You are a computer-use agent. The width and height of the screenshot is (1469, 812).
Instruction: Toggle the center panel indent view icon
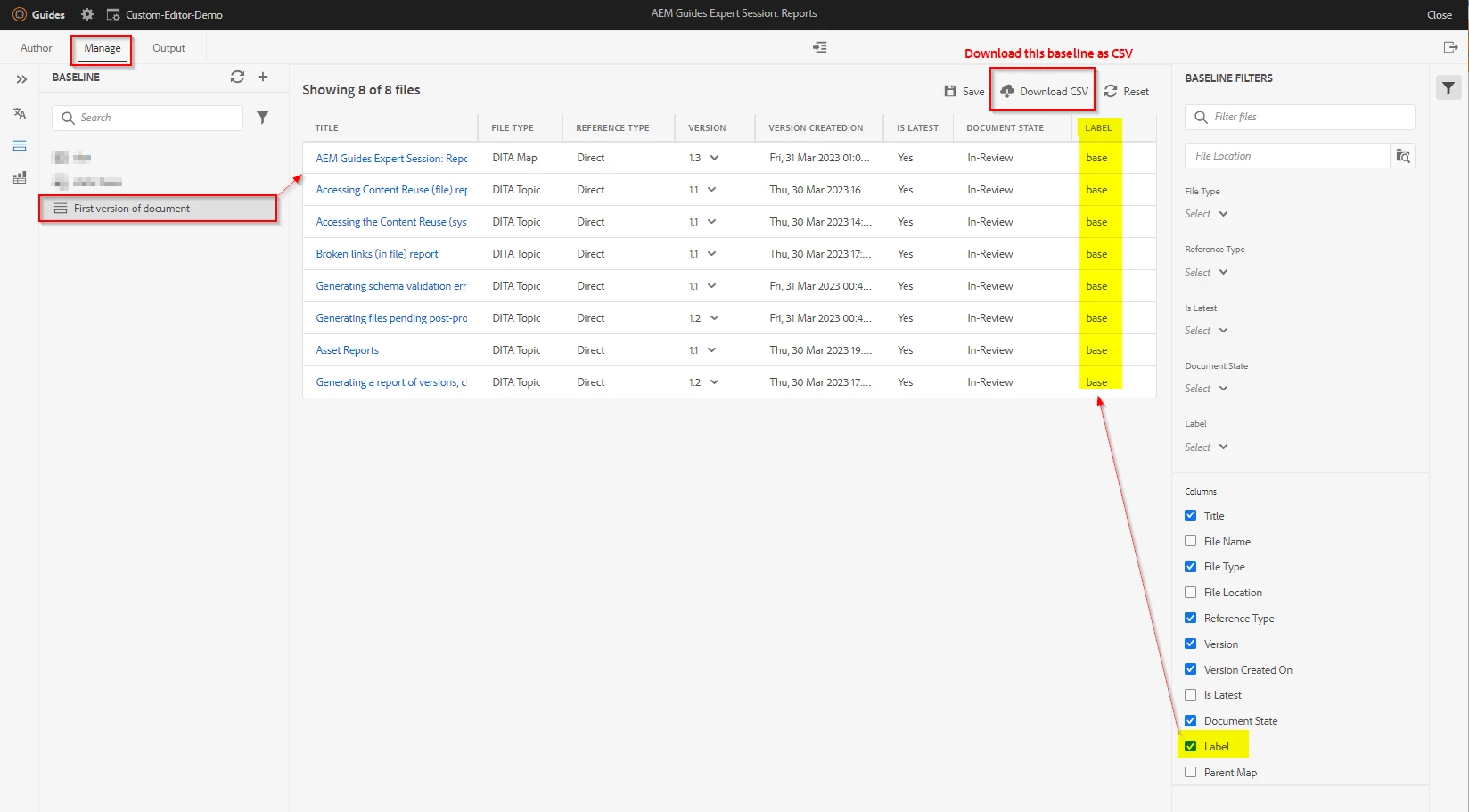(820, 47)
